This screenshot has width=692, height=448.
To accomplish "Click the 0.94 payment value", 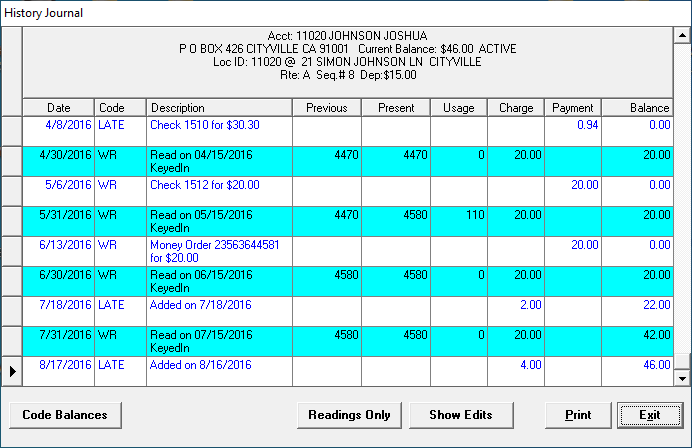I will coord(587,125).
